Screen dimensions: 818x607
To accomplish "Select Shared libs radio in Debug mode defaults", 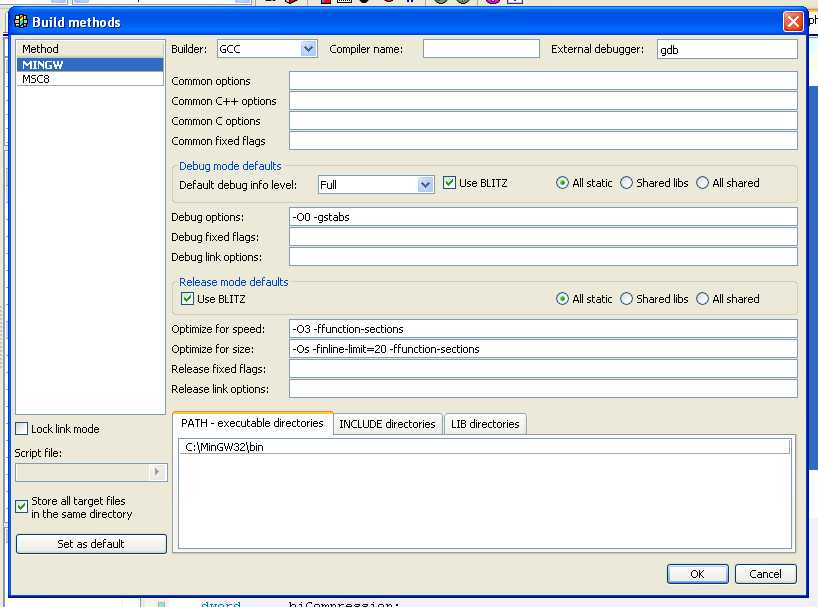I will click(627, 183).
